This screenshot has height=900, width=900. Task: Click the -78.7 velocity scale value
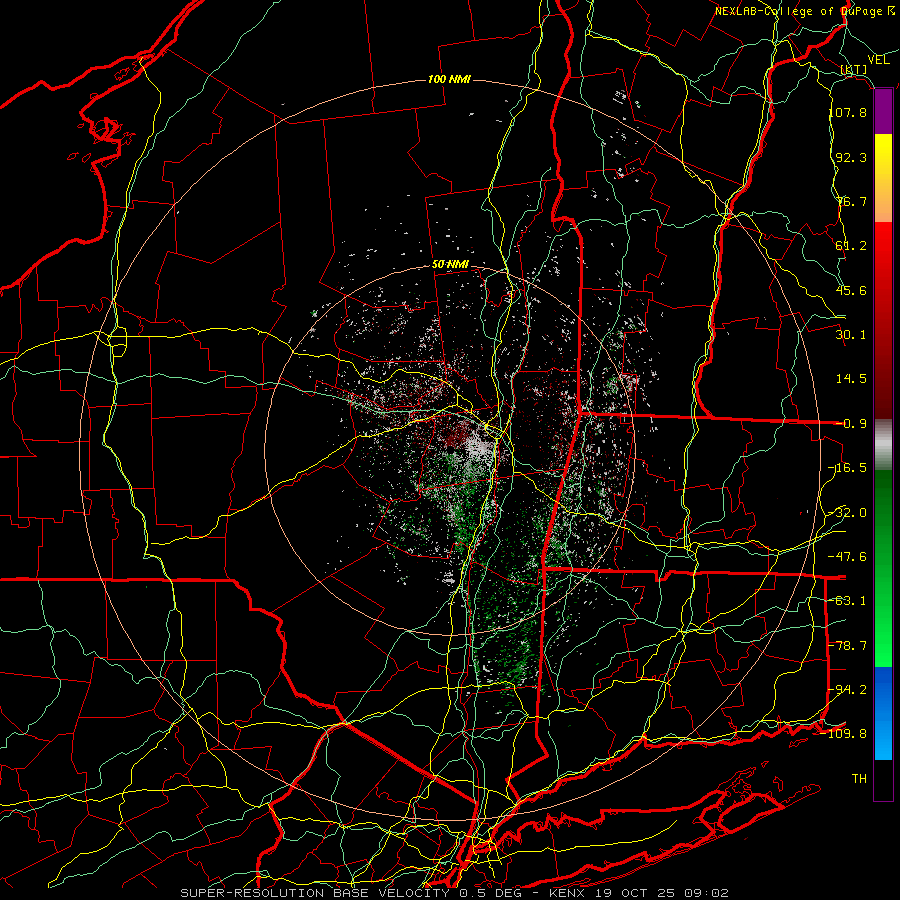coord(848,646)
